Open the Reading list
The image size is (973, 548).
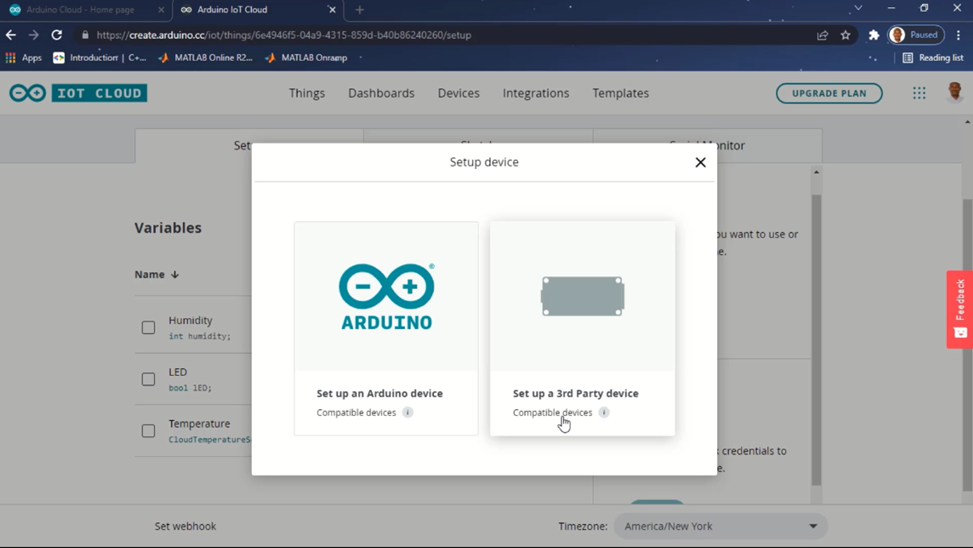tap(933, 58)
